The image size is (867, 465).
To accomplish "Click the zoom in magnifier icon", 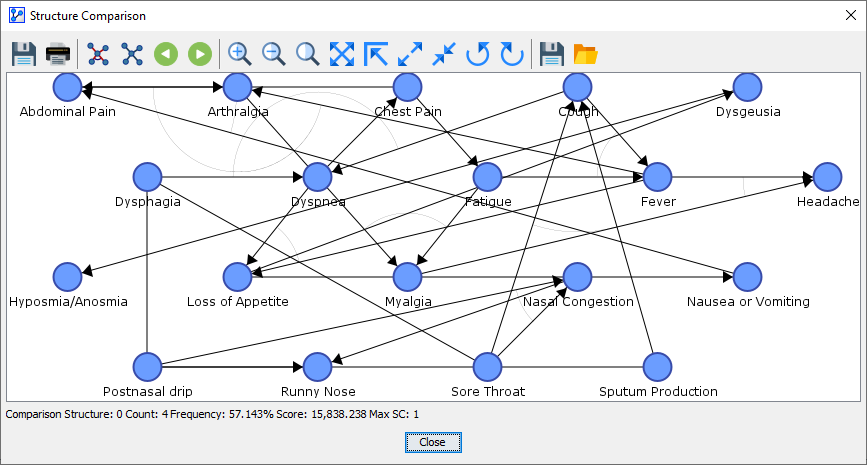I will [239, 54].
